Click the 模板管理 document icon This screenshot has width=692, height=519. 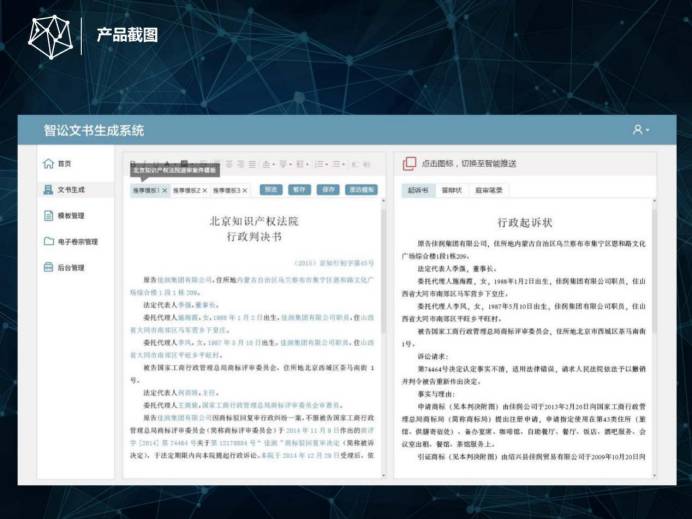48,215
